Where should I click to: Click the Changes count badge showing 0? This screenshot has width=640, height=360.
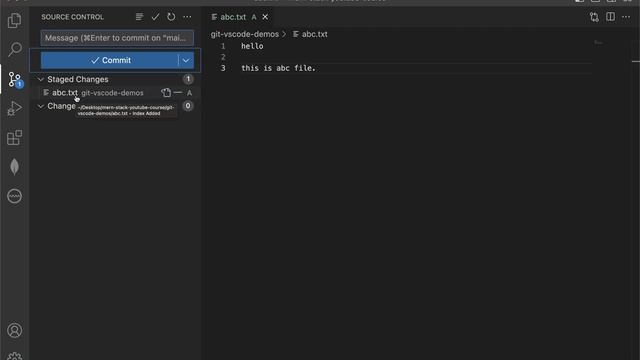click(x=188, y=106)
